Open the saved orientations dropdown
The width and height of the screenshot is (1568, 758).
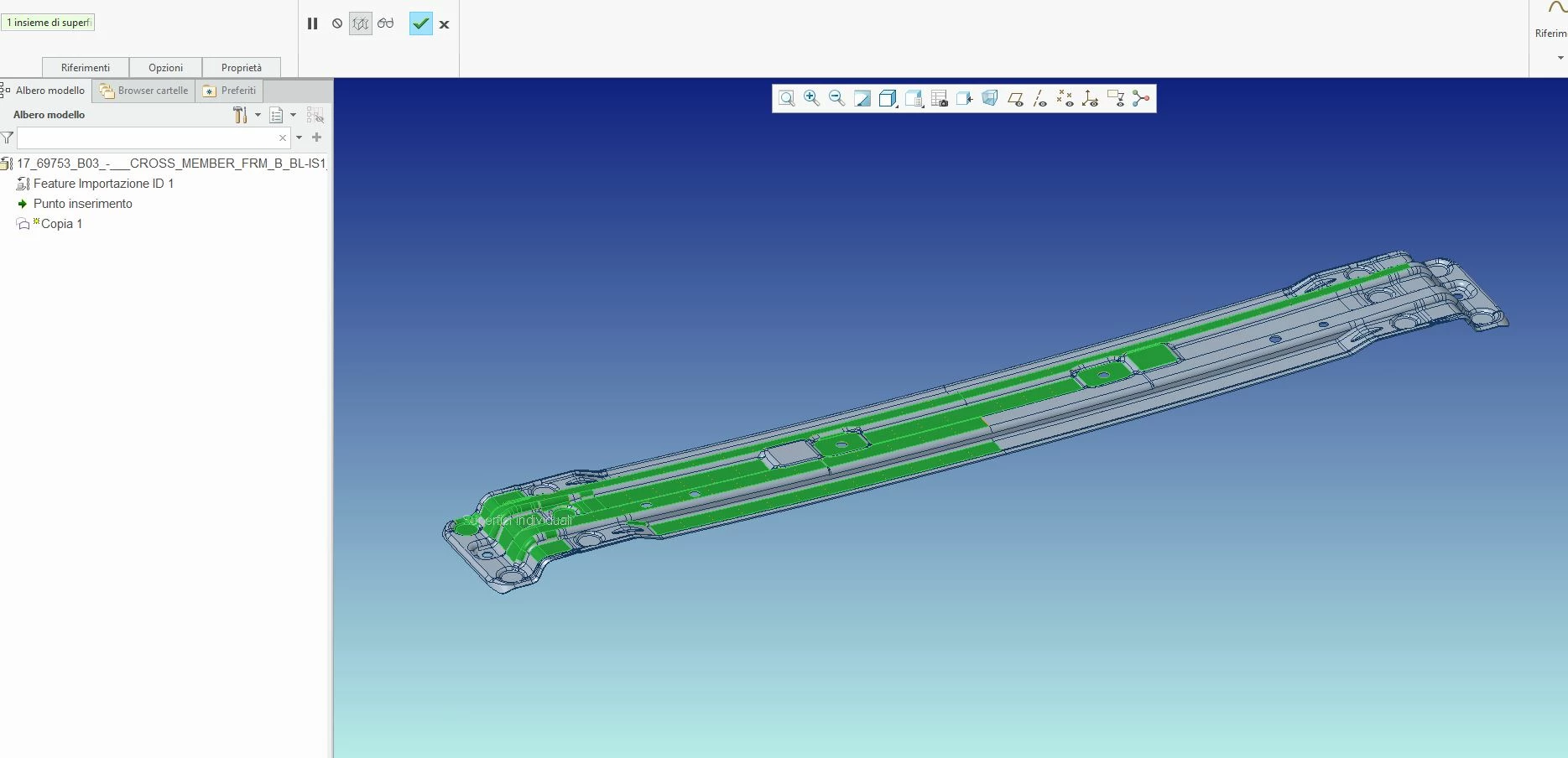[914, 98]
